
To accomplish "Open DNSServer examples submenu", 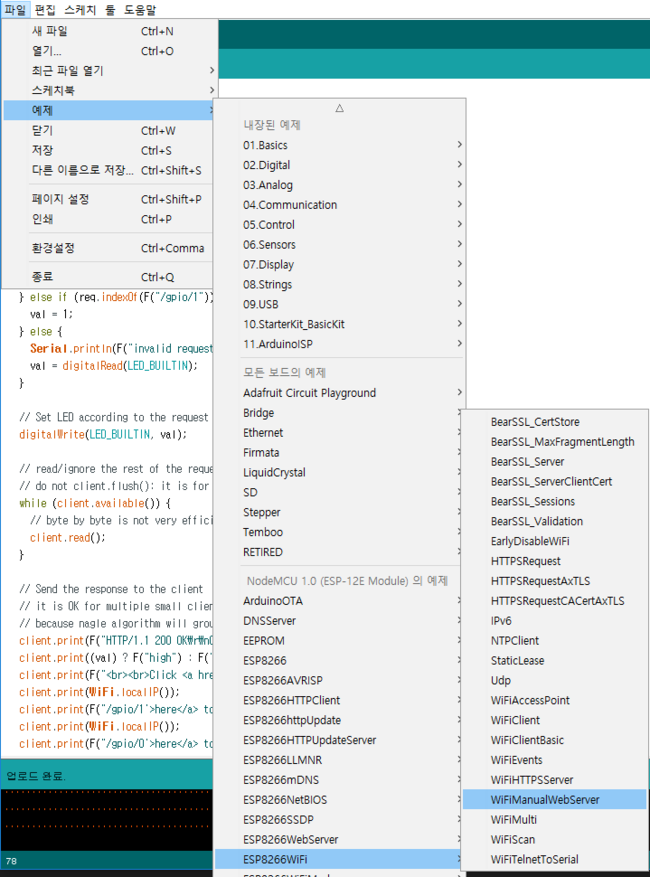I will pyautogui.click(x=340, y=621).
